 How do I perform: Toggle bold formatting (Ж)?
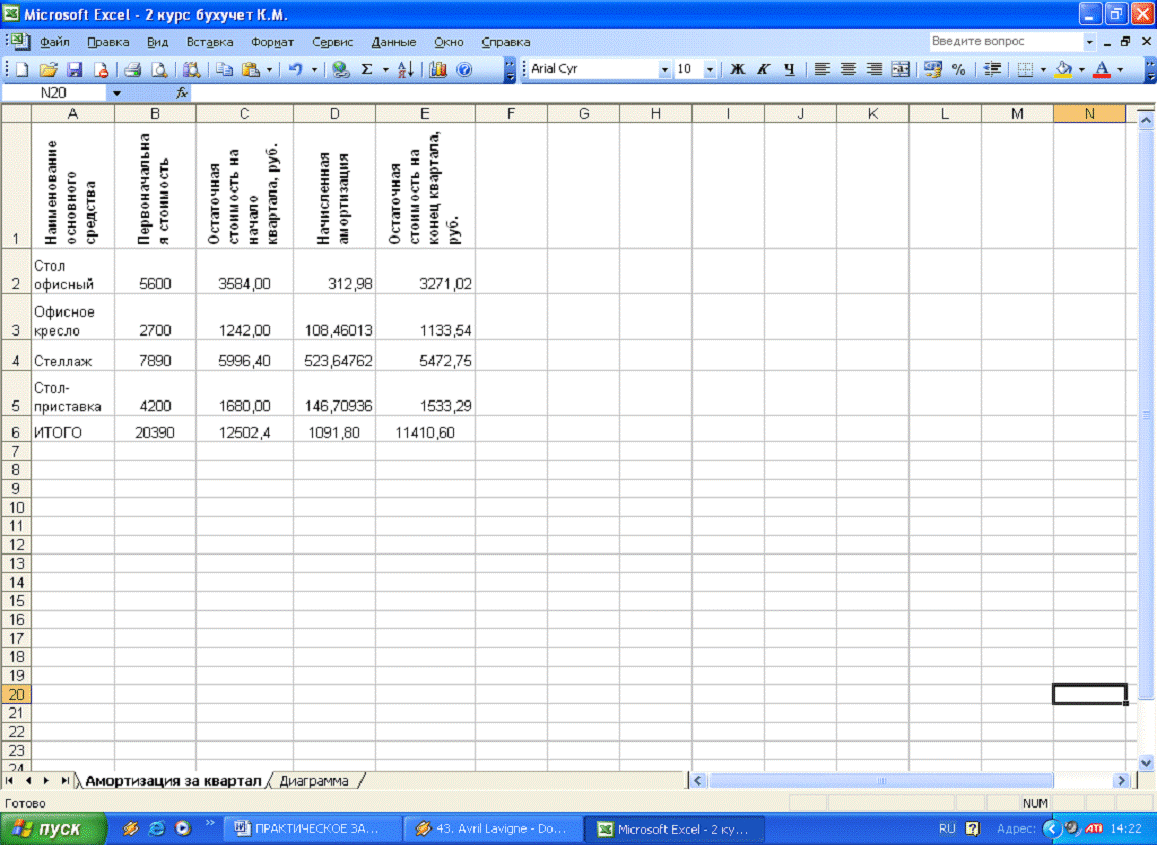[738, 70]
